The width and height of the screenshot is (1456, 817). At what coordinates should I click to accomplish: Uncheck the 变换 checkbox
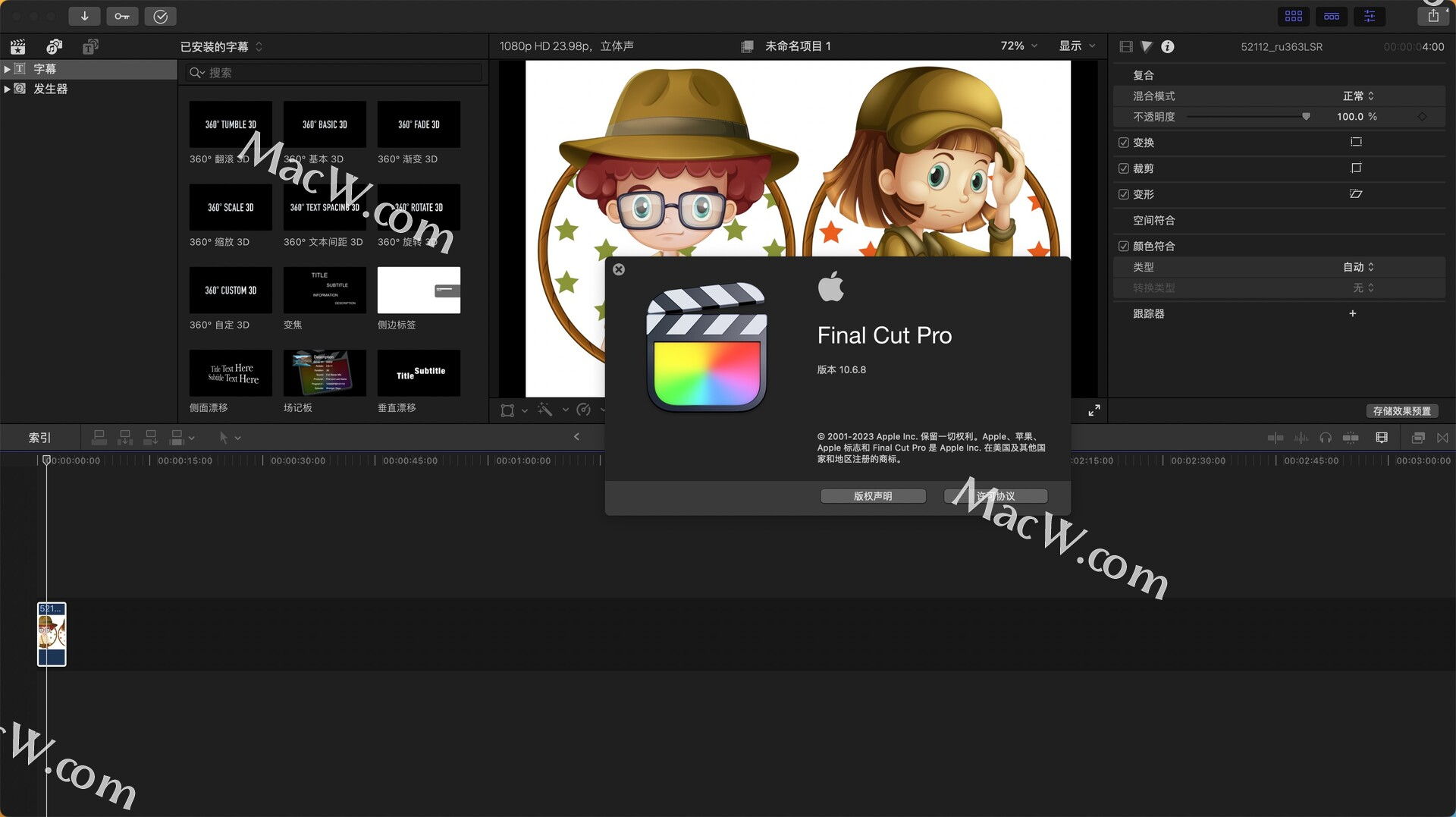pyautogui.click(x=1124, y=142)
